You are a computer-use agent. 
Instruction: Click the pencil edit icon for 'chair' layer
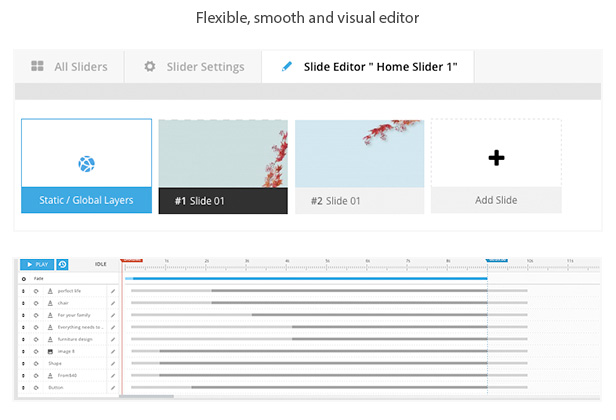pos(113,303)
